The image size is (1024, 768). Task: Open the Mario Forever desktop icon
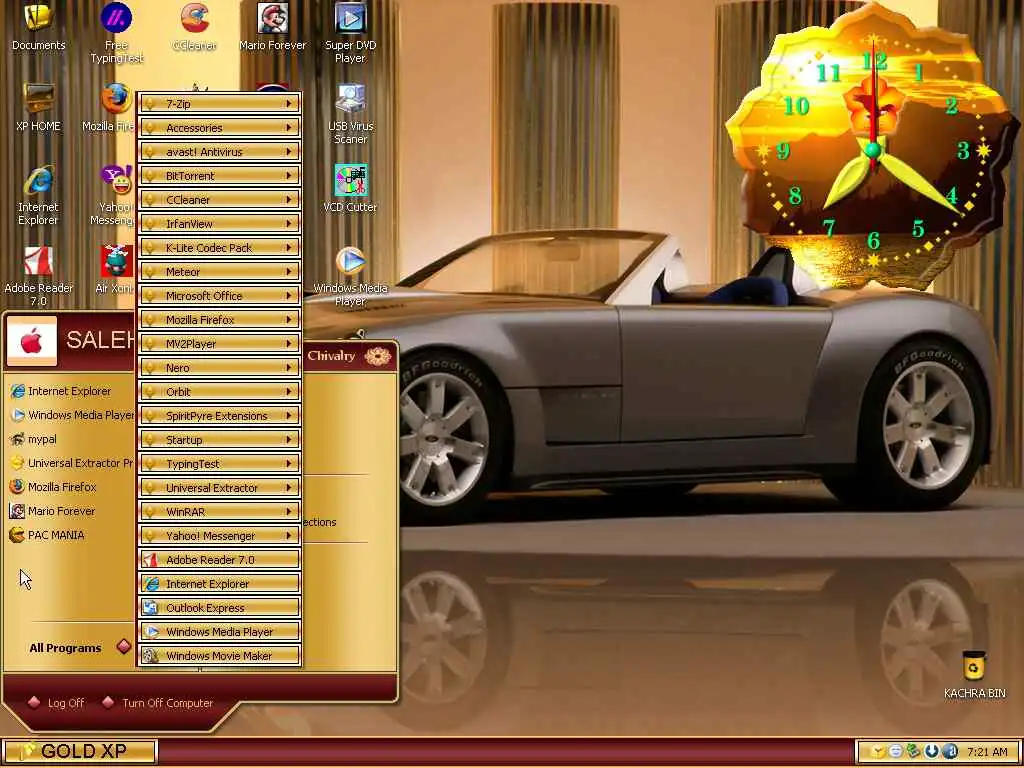tap(272, 27)
